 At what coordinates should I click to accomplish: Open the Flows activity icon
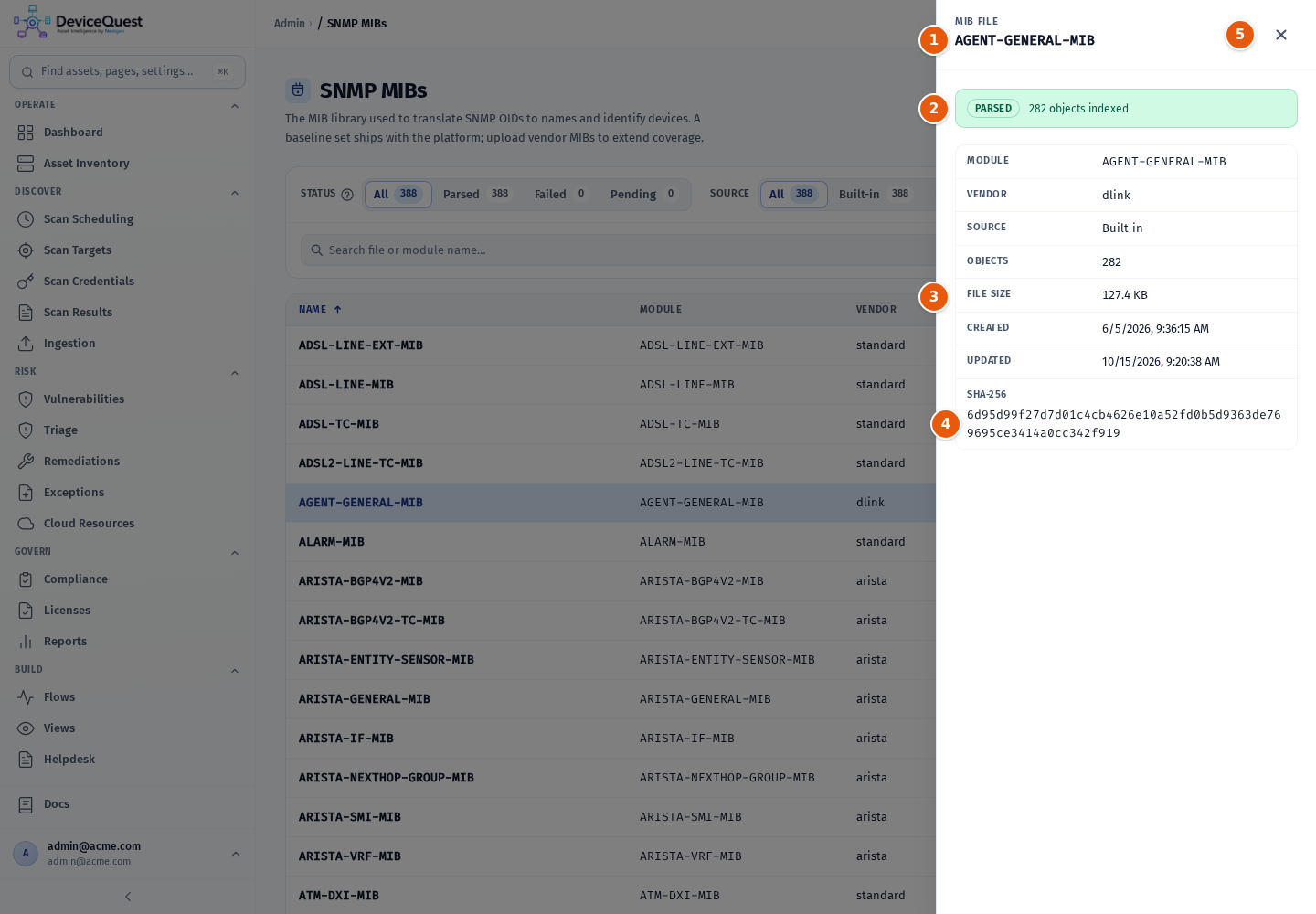pos(26,697)
